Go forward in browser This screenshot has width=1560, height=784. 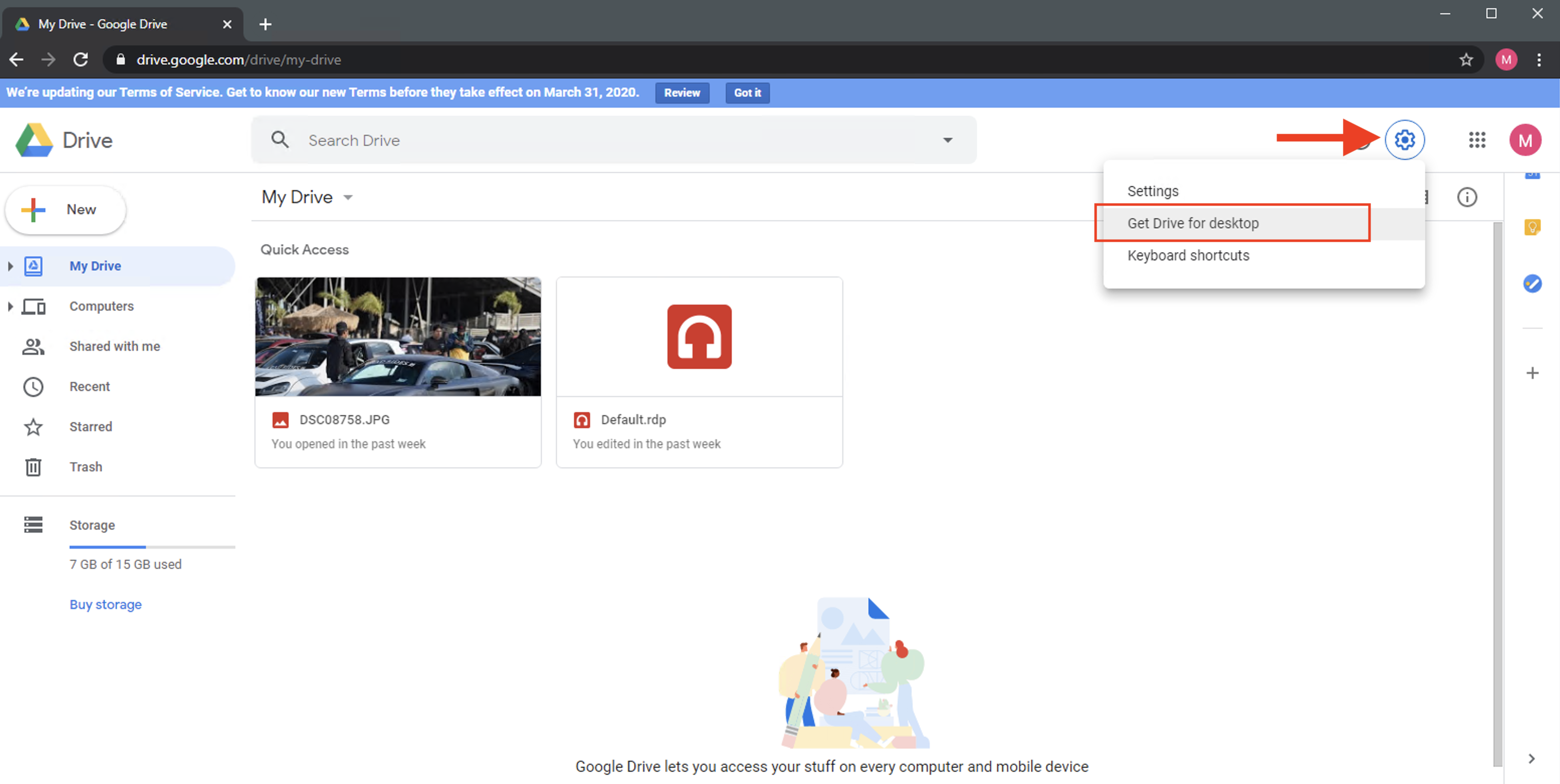pos(48,59)
